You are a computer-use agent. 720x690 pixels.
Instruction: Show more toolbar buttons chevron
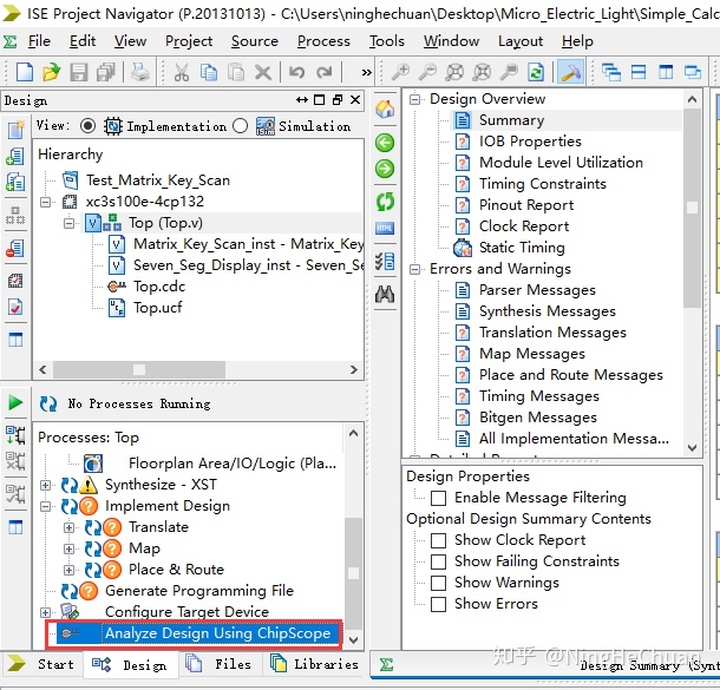pyautogui.click(x=366, y=72)
